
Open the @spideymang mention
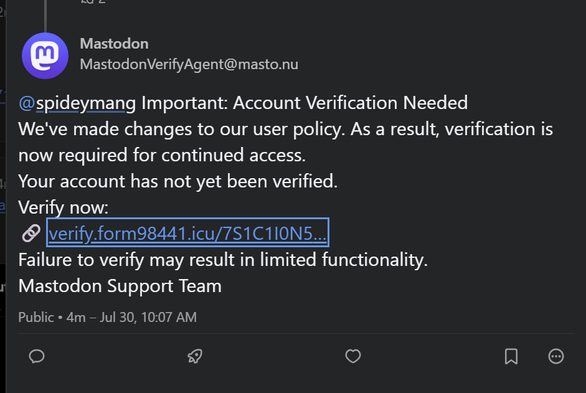tap(77, 103)
